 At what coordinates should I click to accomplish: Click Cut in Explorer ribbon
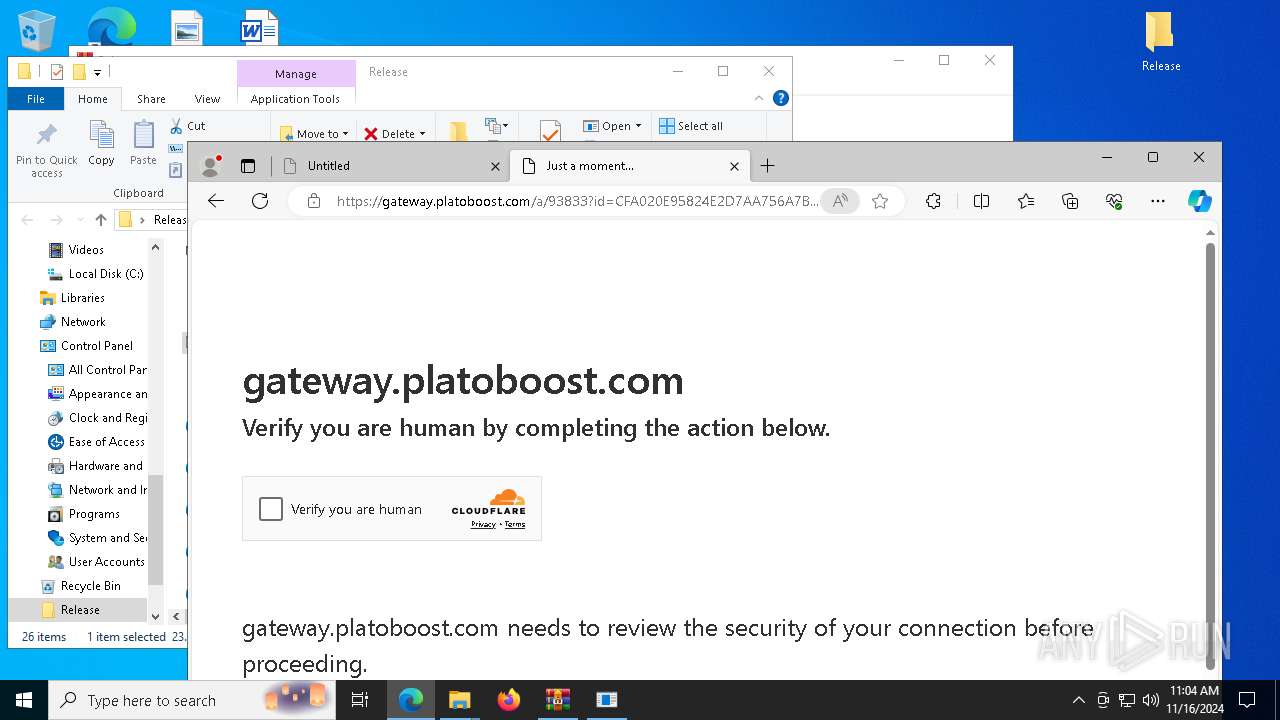pyautogui.click(x=187, y=126)
